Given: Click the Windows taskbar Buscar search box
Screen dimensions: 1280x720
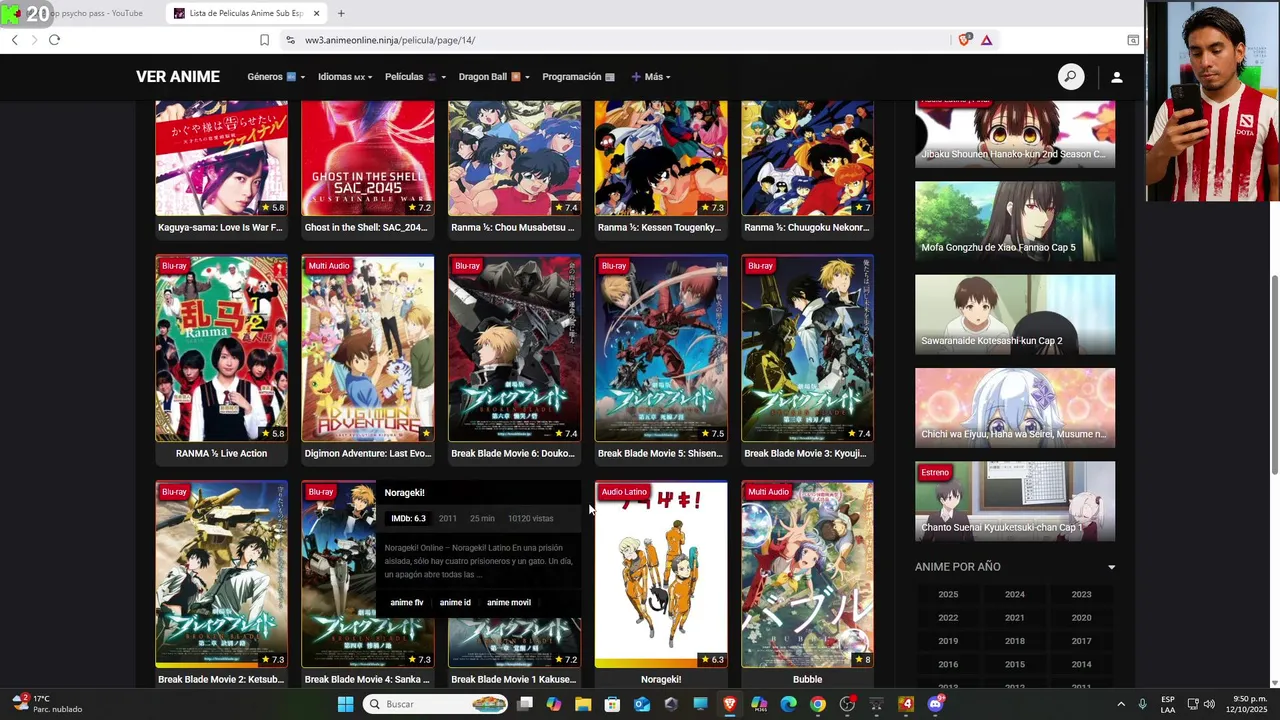Looking at the screenshot, I should [435, 704].
